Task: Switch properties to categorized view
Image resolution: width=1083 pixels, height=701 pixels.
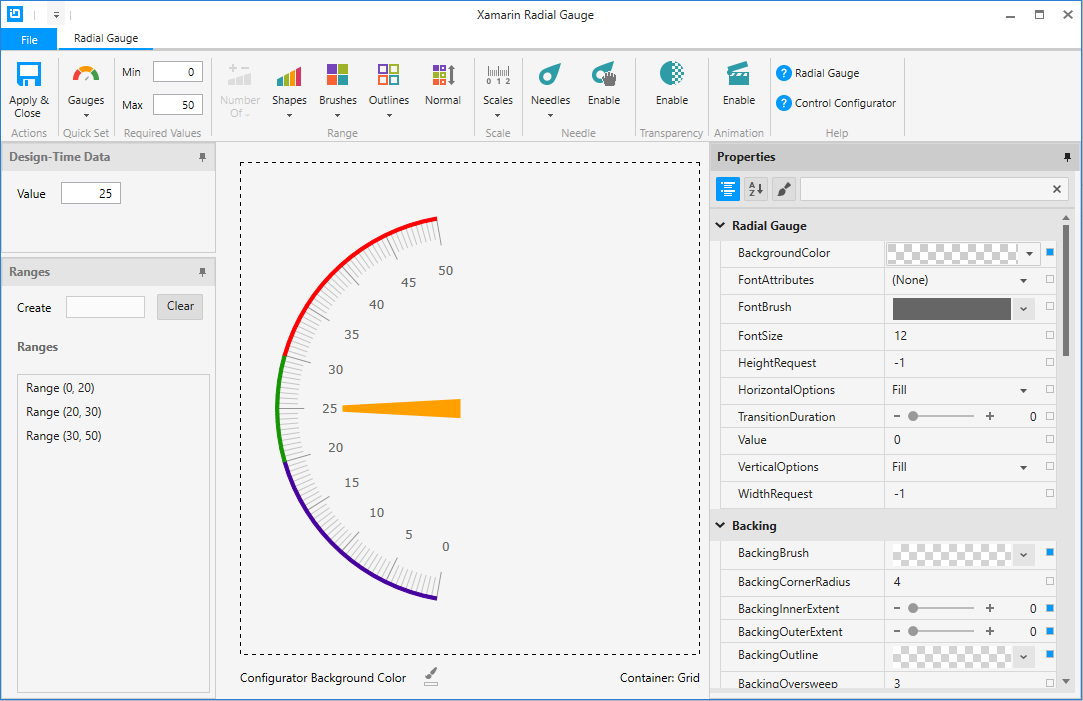Action: click(x=728, y=189)
